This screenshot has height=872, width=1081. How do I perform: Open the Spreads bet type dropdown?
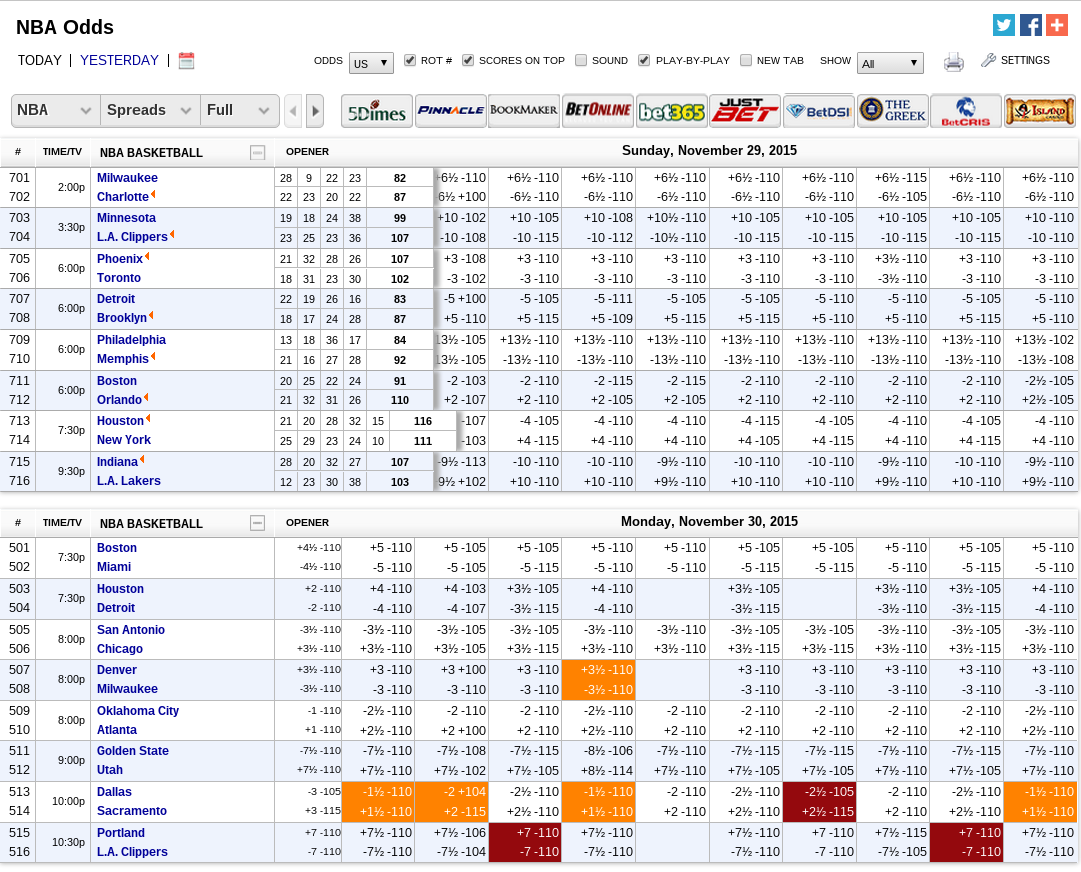tap(150, 110)
